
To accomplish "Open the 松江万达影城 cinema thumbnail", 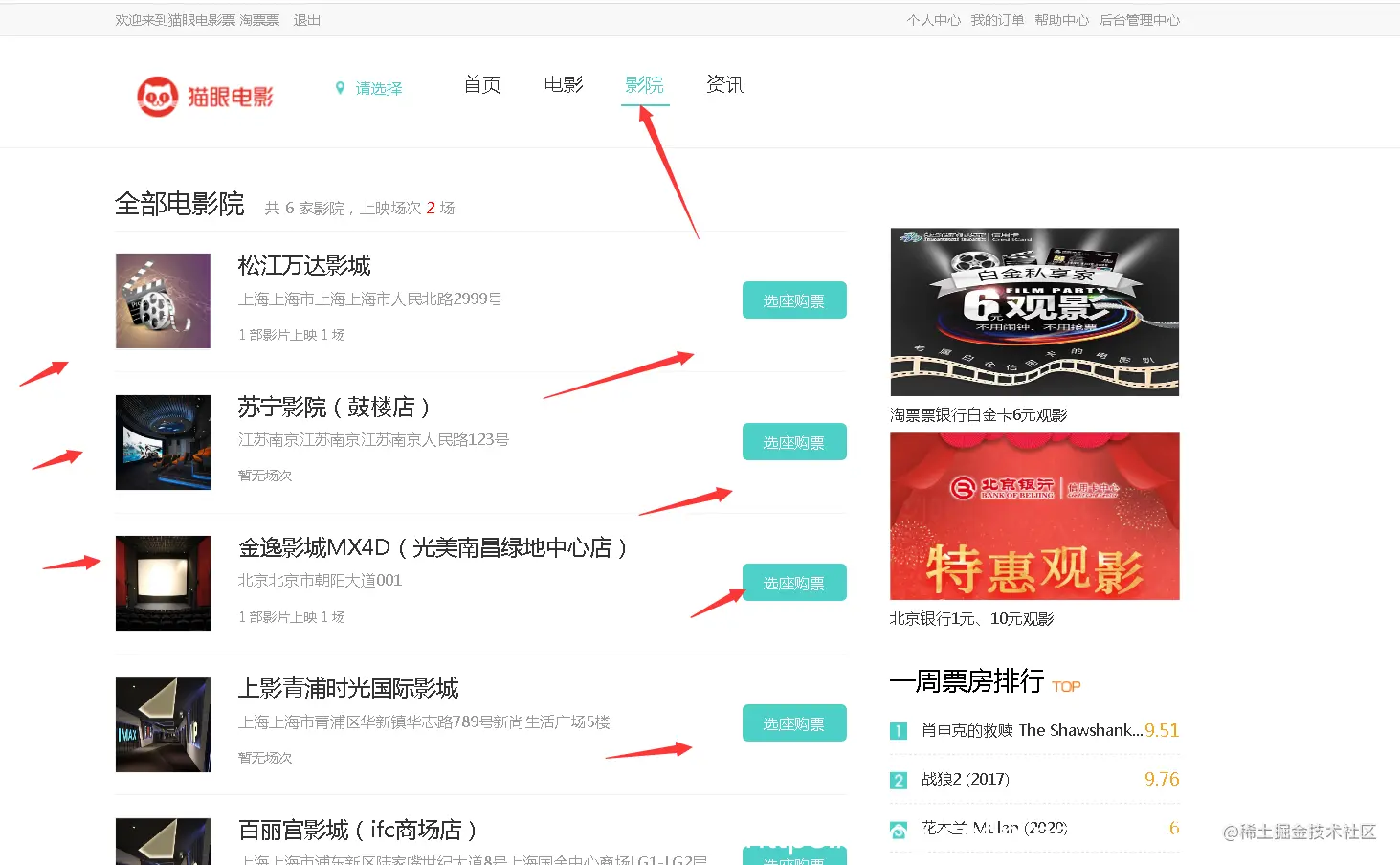I will (x=163, y=300).
